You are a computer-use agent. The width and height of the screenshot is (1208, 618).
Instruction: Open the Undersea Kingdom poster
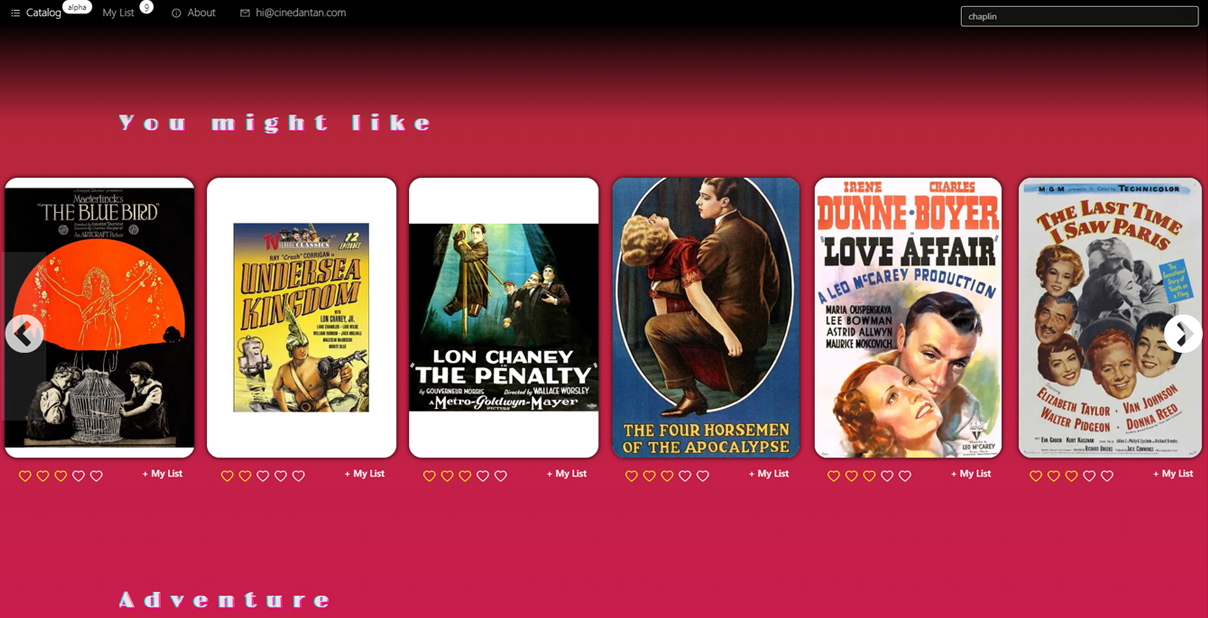point(301,318)
